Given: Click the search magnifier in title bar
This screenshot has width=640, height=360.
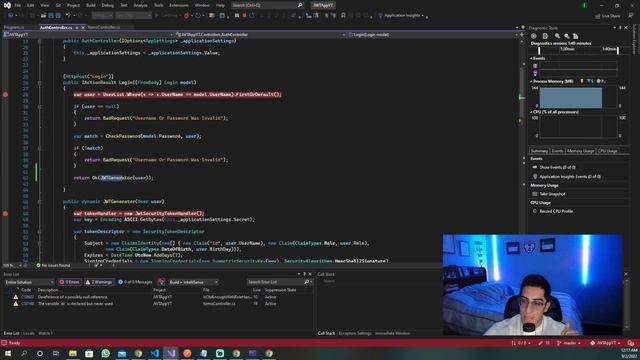Looking at the screenshot, I should (300, 5).
